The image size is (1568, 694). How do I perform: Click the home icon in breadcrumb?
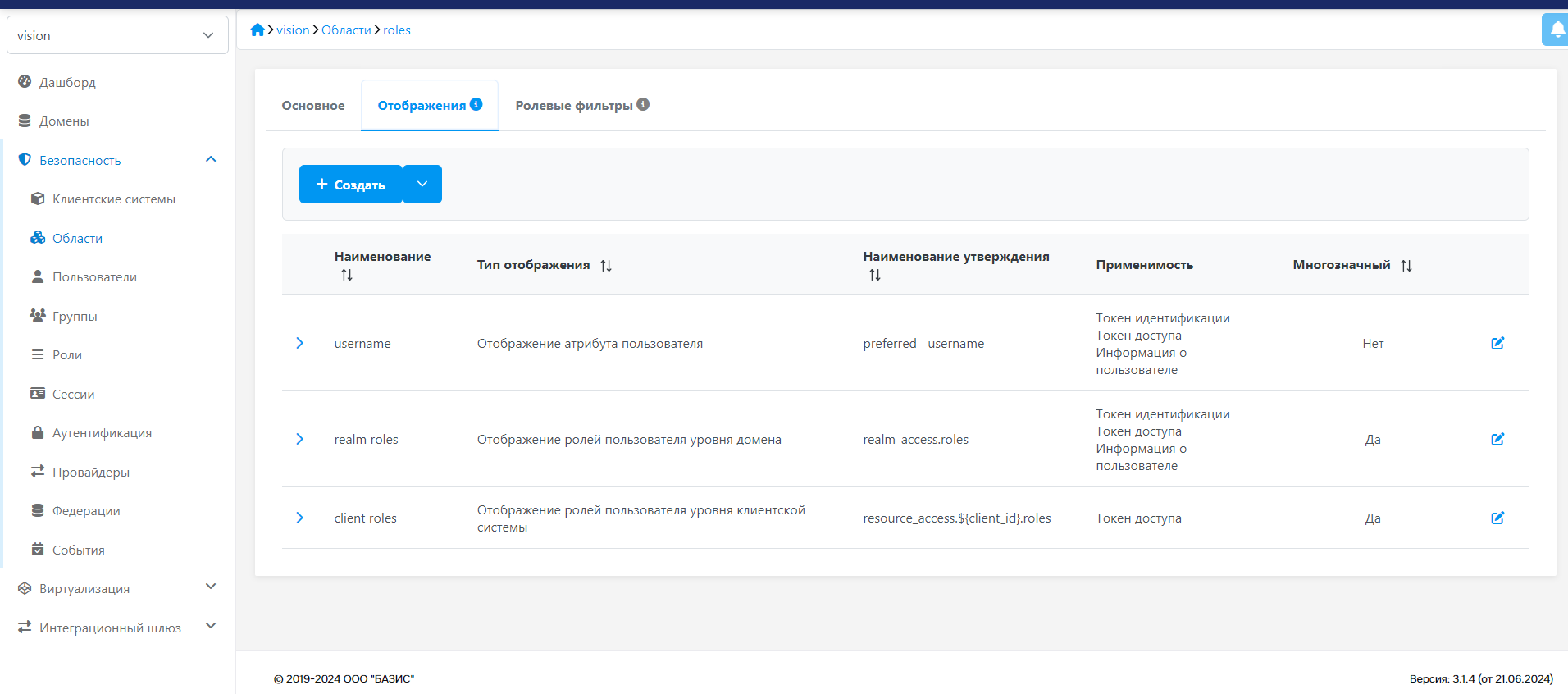tap(258, 30)
